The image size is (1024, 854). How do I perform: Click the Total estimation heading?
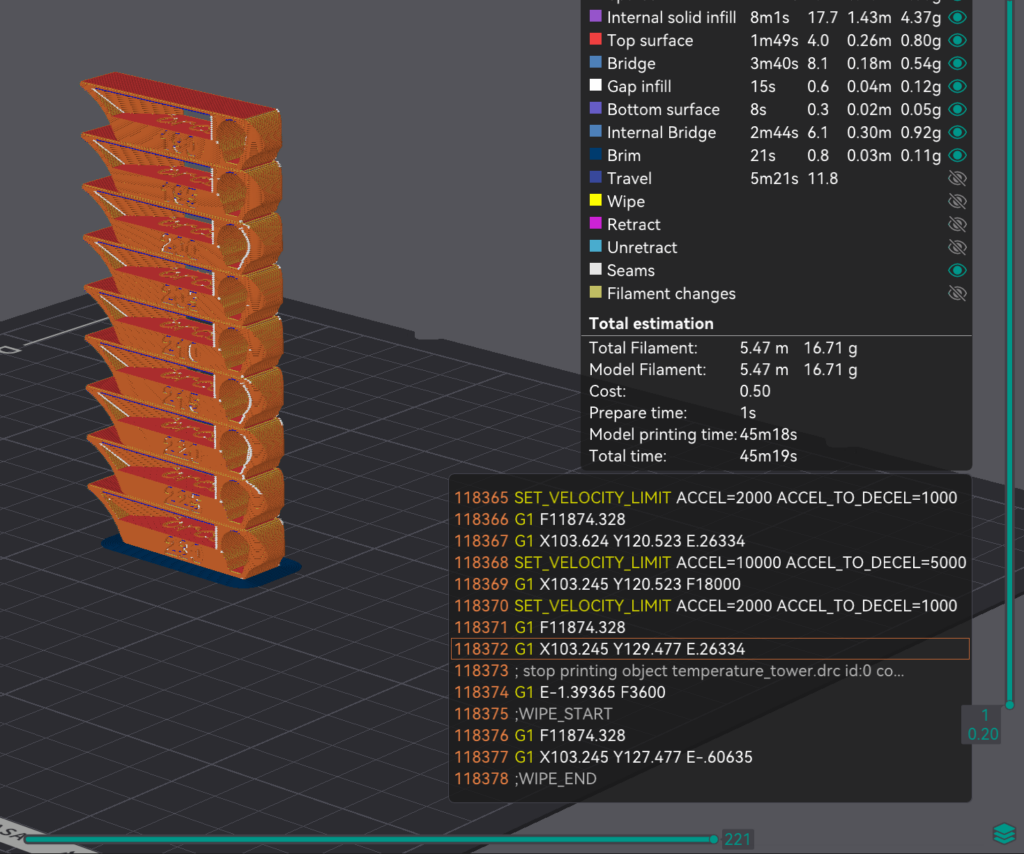[x=651, y=323]
